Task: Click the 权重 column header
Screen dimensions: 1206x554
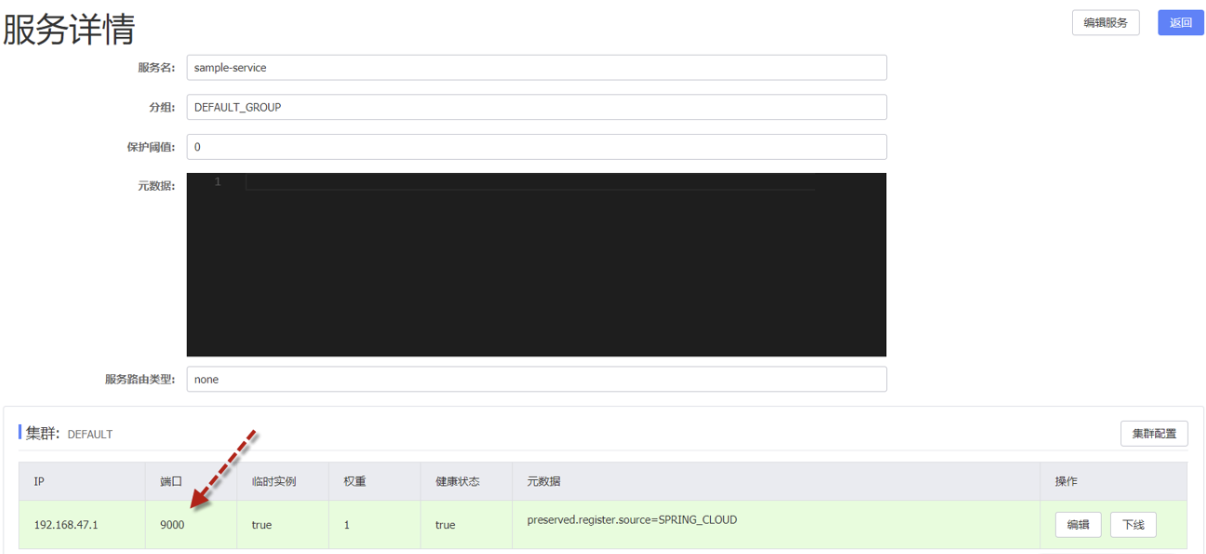Action: (x=354, y=482)
